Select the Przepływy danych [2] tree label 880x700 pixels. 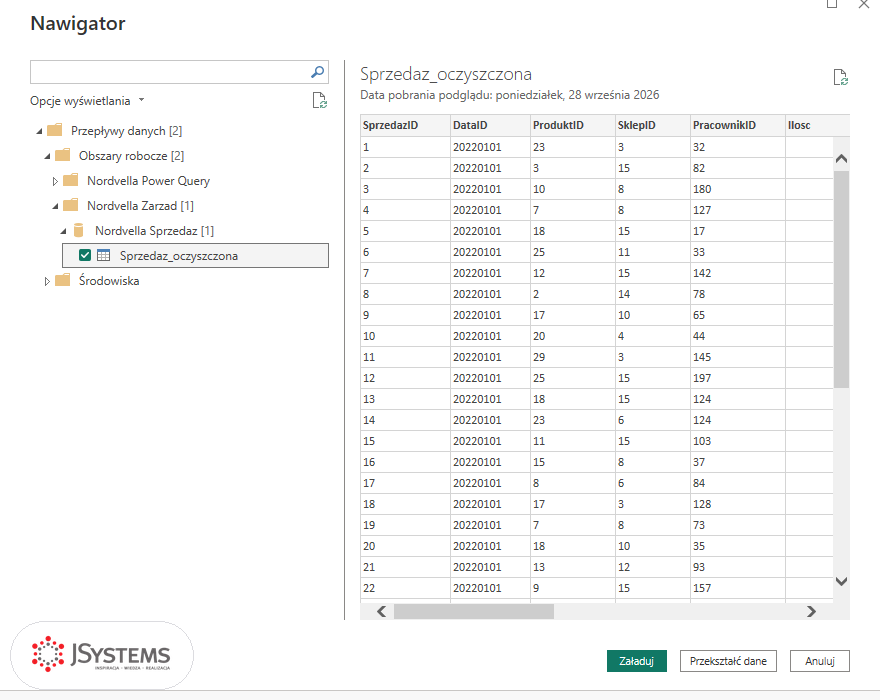(x=126, y=131)
